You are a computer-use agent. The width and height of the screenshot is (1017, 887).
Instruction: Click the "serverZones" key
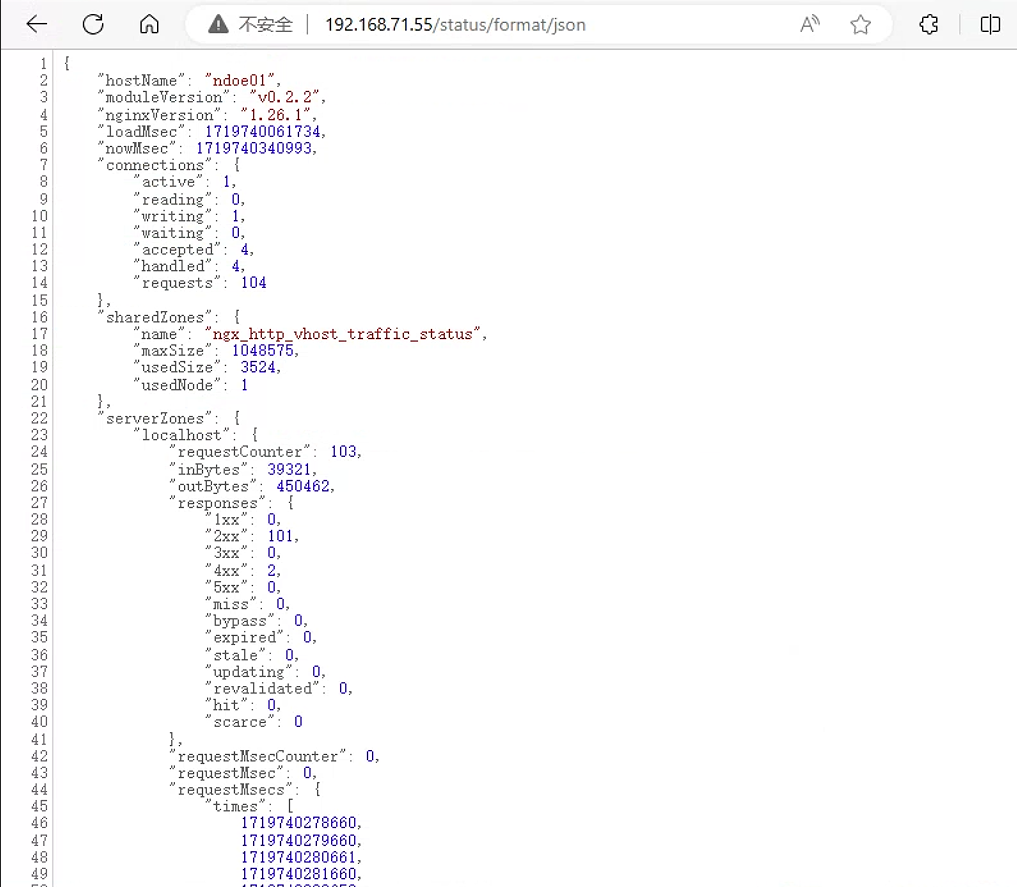(x=154, y=419)
